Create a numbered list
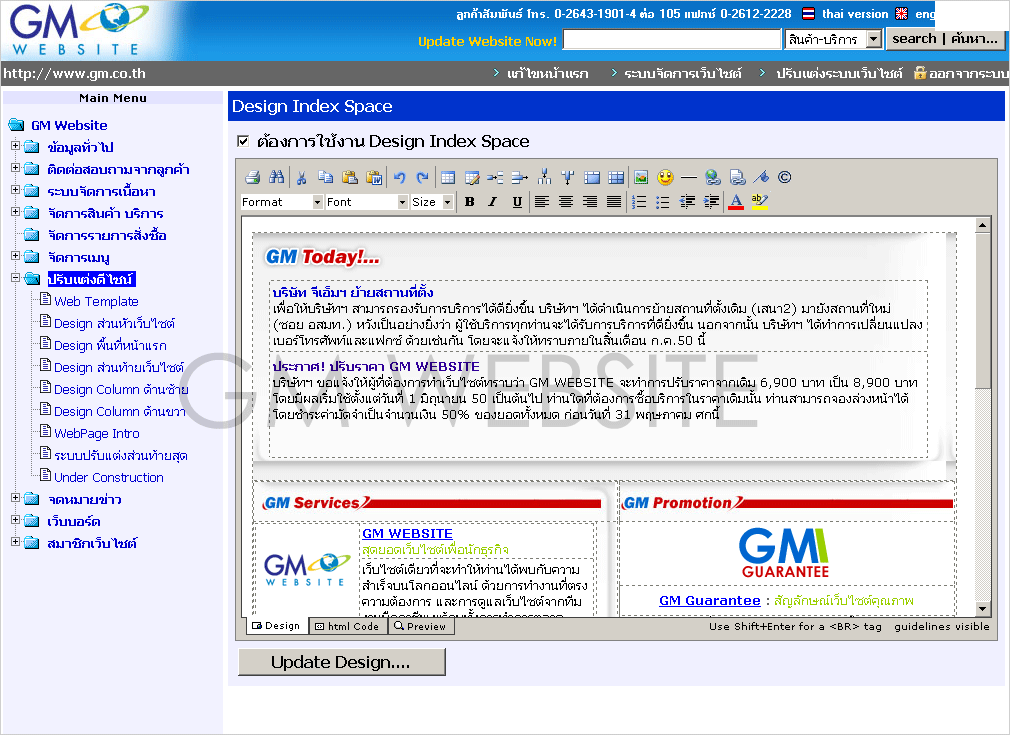 [x=639, y=202]
